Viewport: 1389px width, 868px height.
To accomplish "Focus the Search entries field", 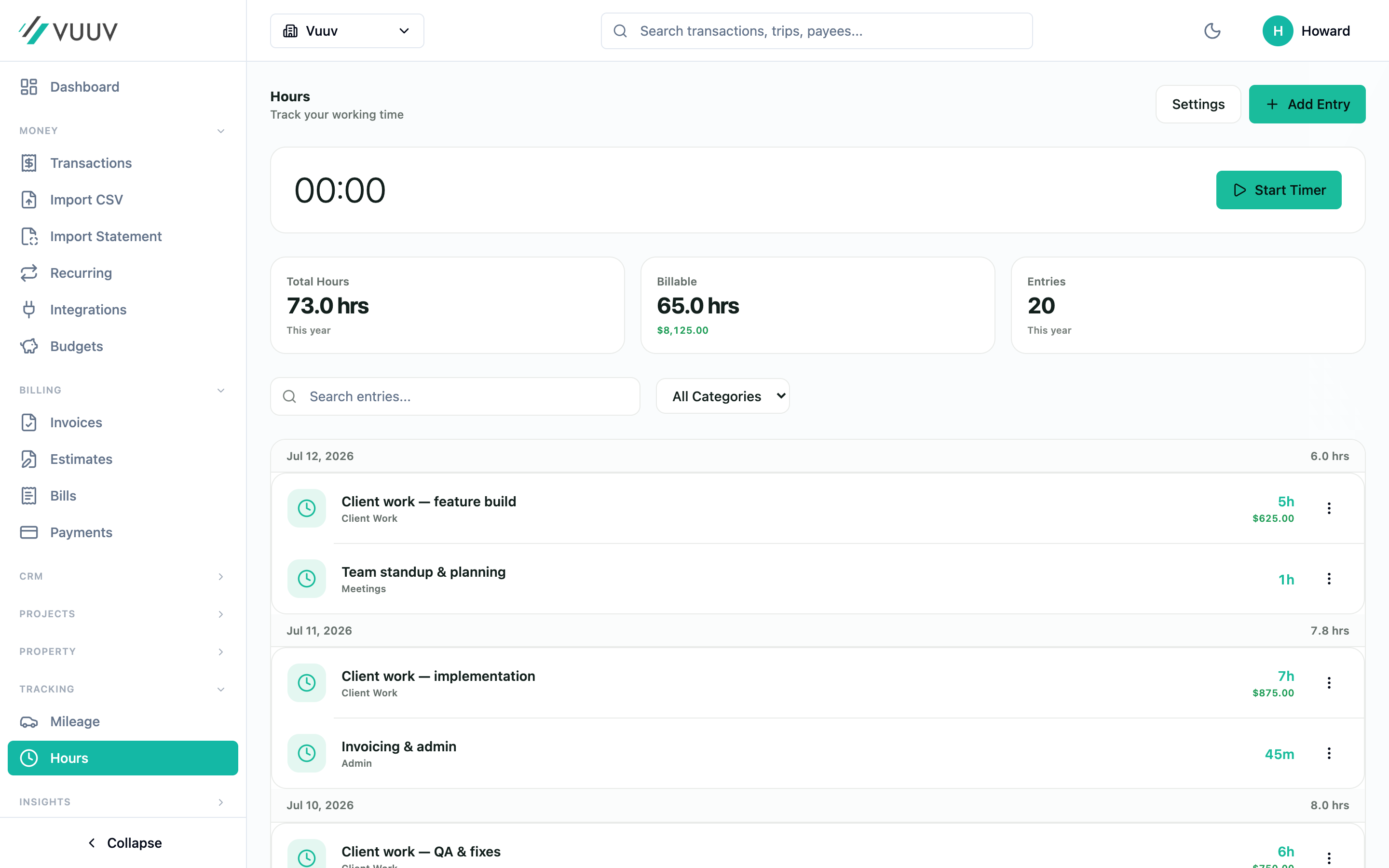I will point(455,396).
